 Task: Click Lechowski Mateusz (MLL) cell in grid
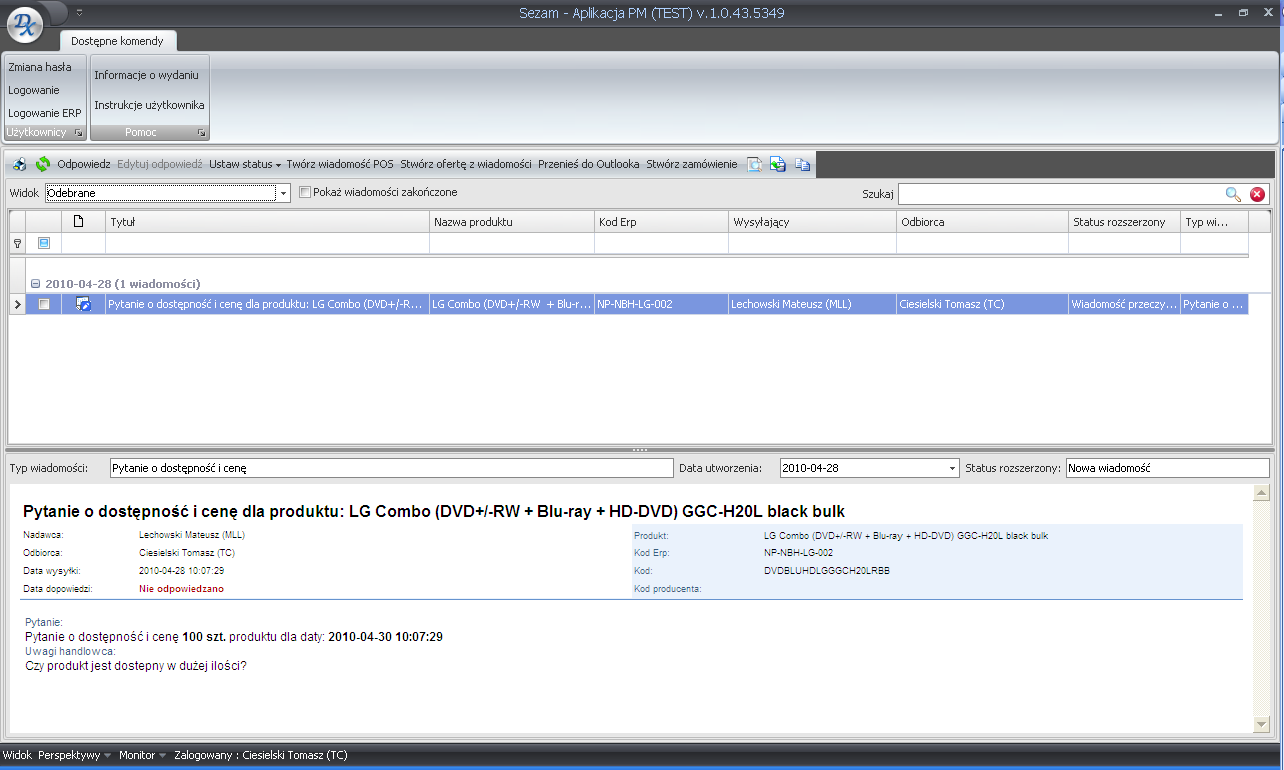(x=813, y=304)
